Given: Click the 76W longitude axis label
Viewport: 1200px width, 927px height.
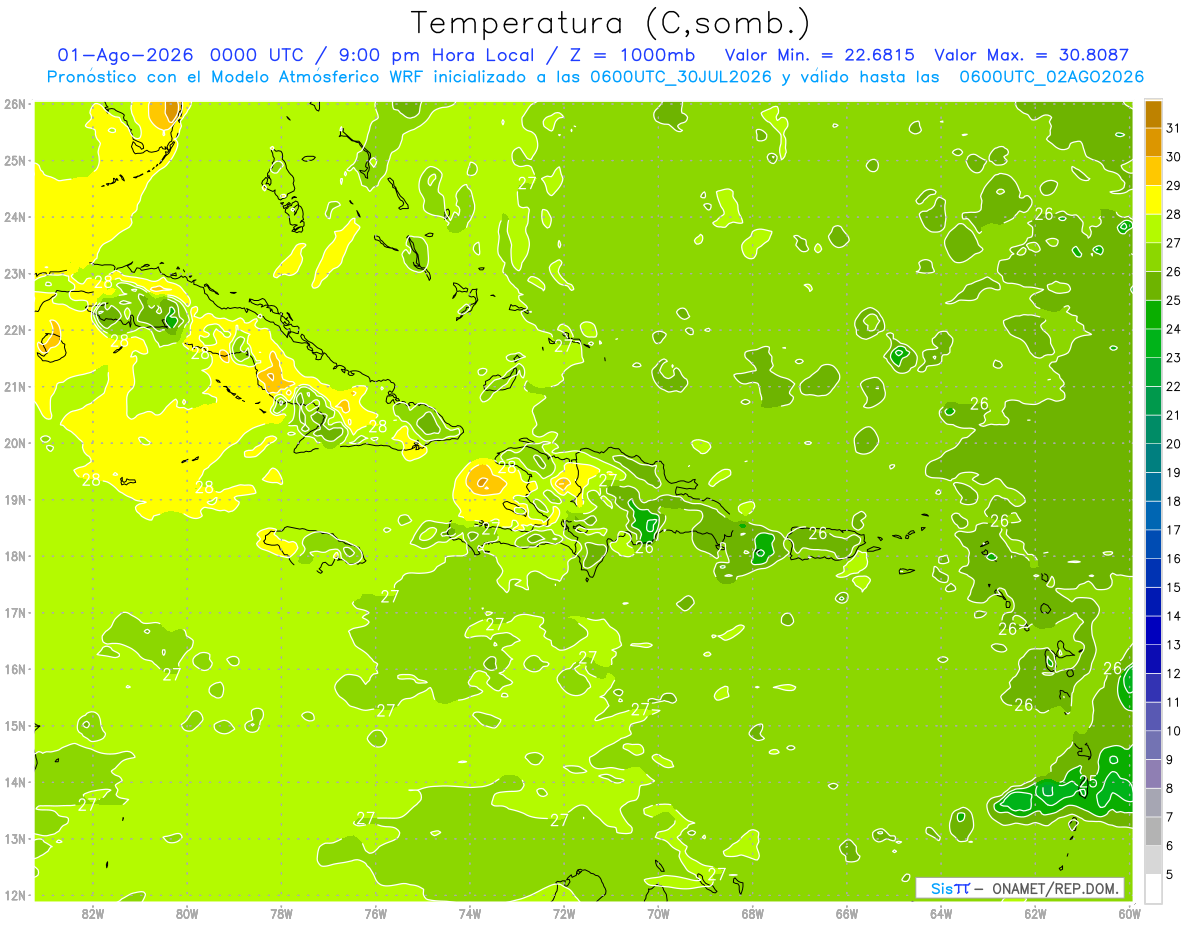Looking at the screenshot, I should coord(376,913).
